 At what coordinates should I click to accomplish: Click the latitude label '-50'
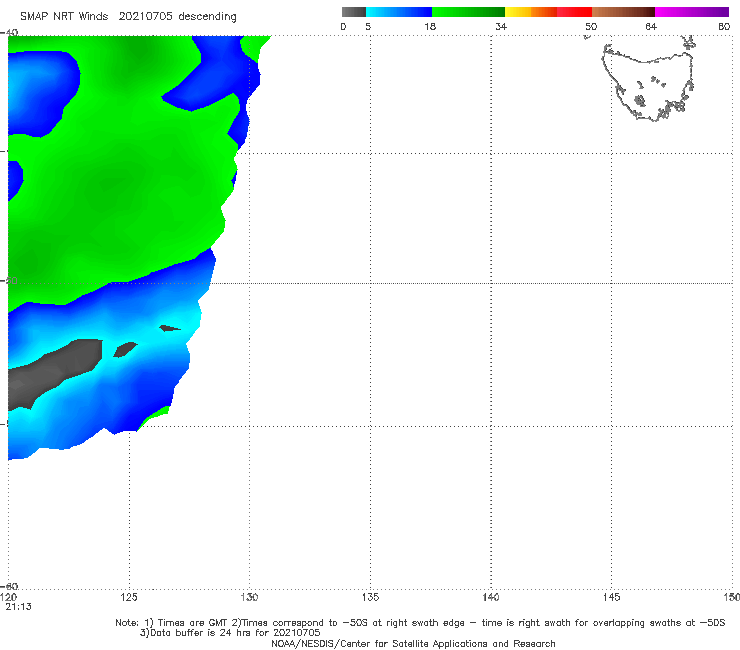(9, 281)
